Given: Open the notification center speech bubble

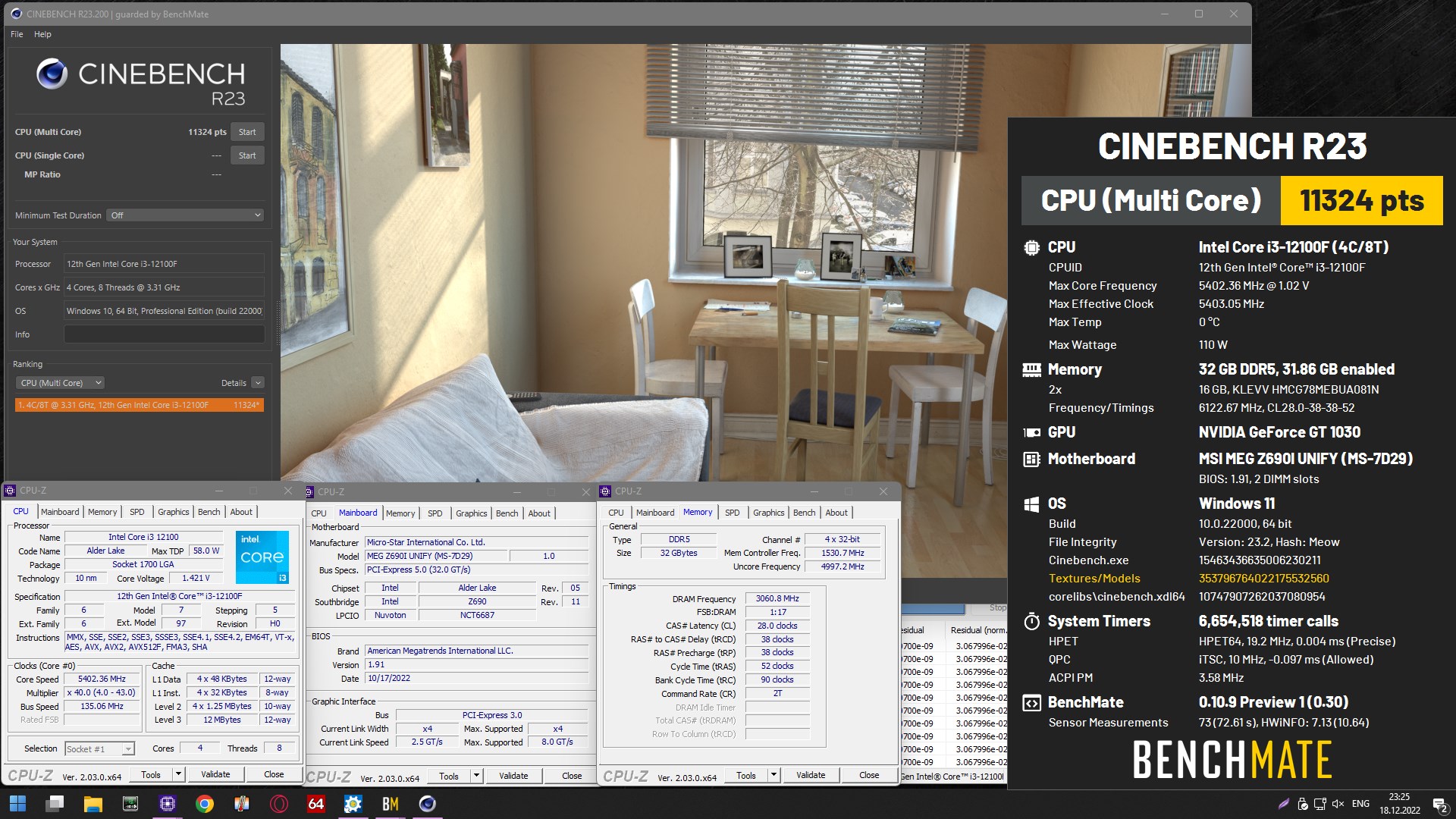Looking at the screenshot, I should click(x=1439, y=805).
